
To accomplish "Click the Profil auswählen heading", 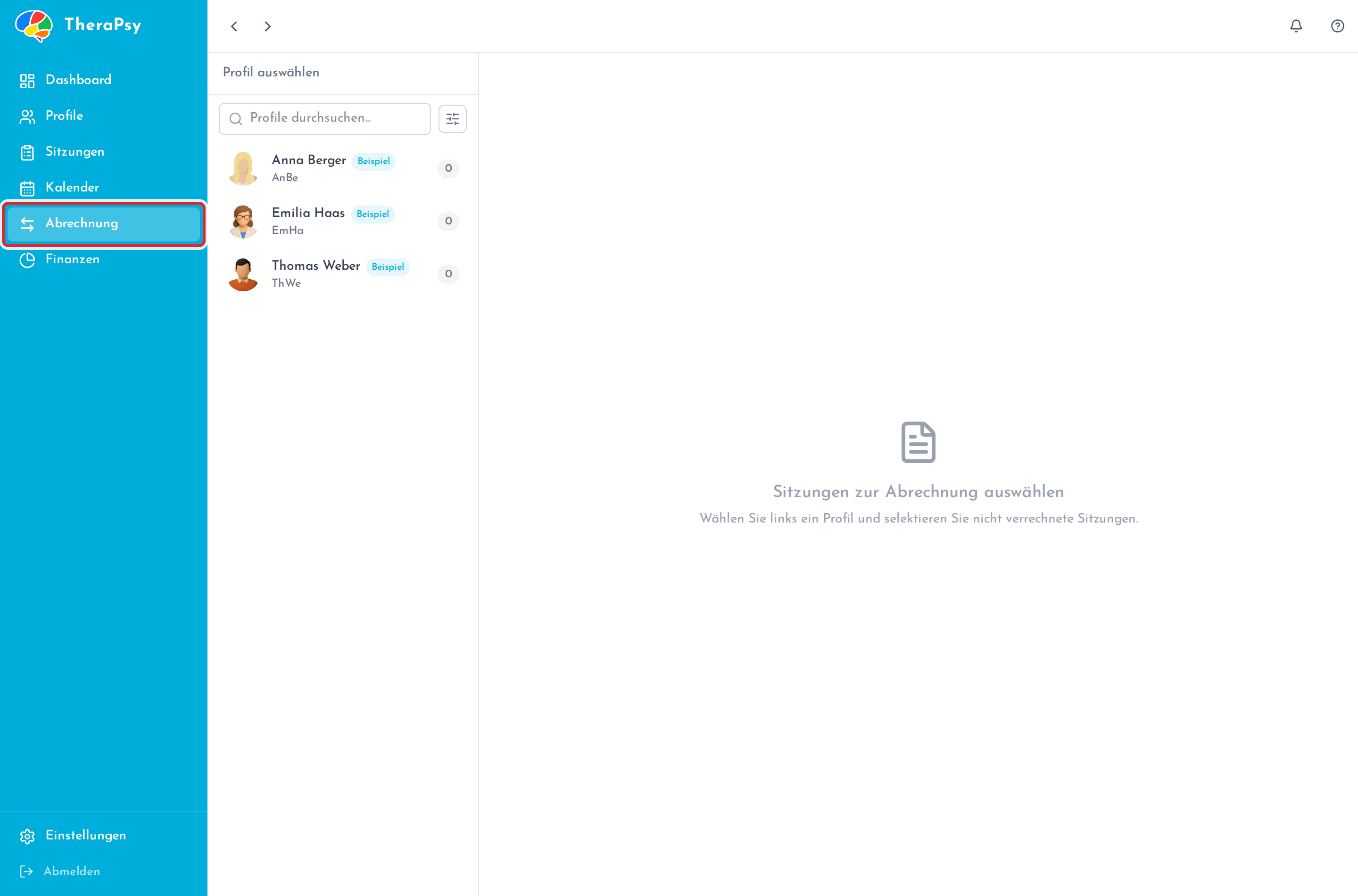I will [271, 73].
